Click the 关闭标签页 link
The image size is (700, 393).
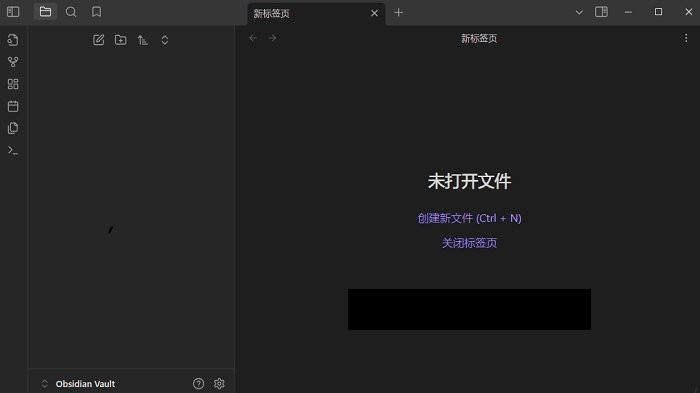(469, 243)
